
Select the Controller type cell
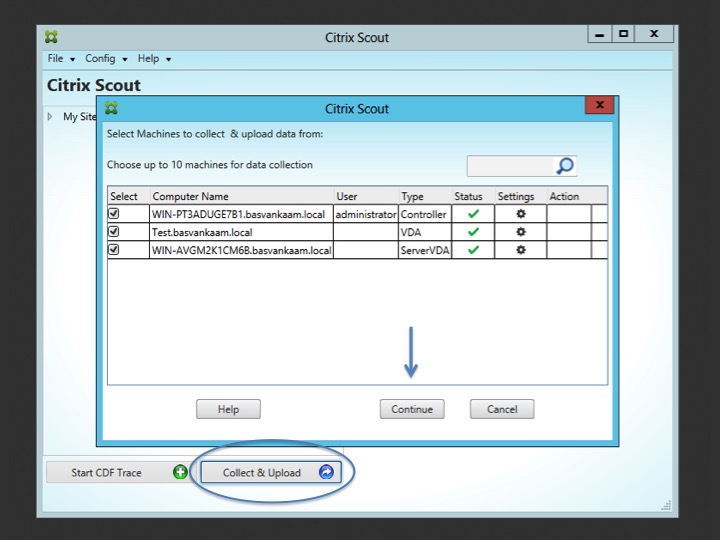pyautogui.click(x=425, y=214)
